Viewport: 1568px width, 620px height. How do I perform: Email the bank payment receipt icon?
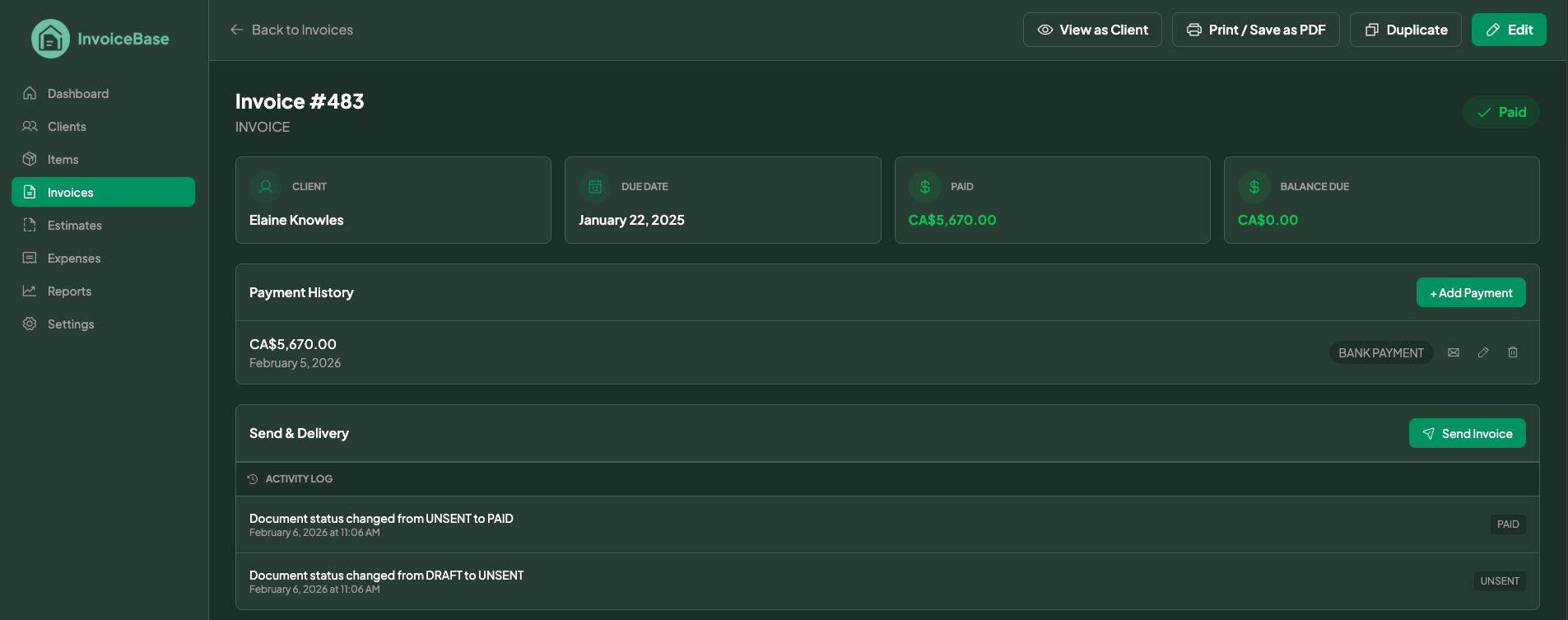tap(1454, 352)
